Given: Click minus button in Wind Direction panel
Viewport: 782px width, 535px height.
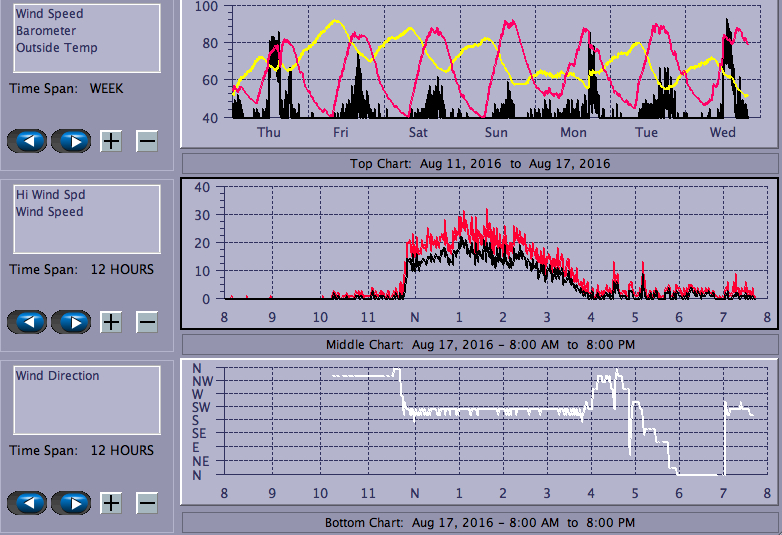Looking at the screenshot, I should pos(147,503).
